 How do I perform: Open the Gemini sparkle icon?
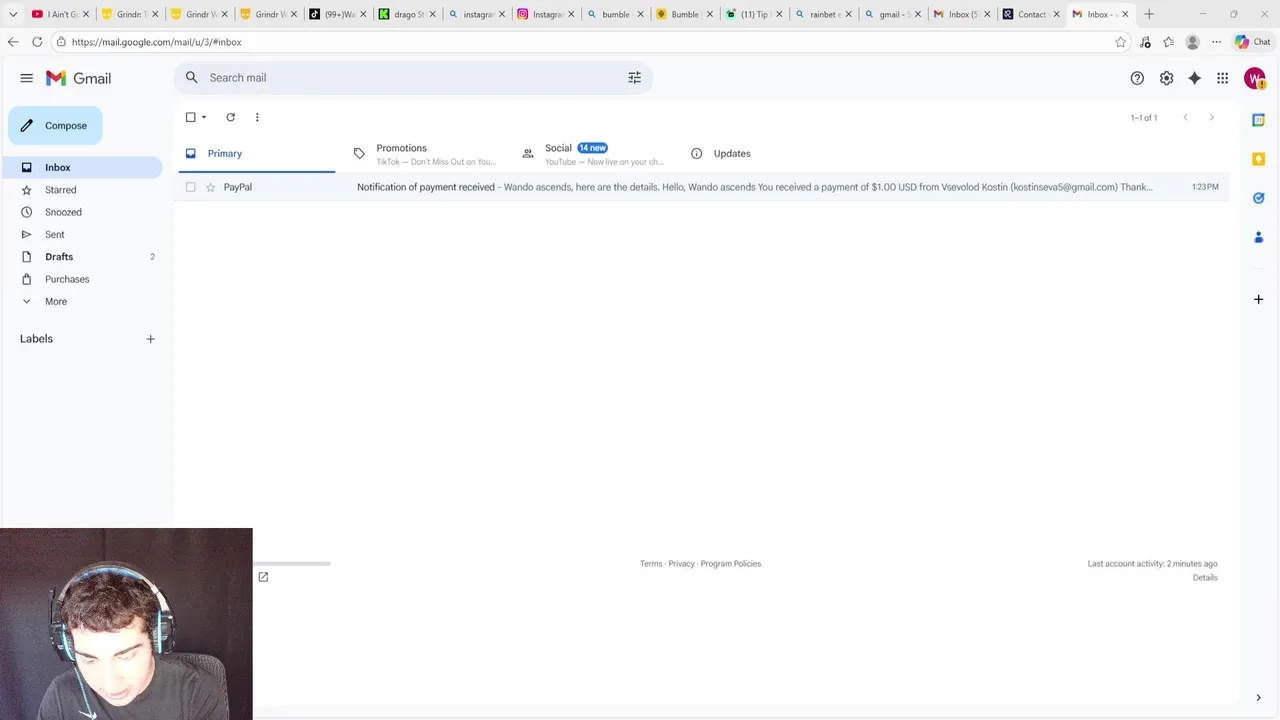click(1194, 78)
